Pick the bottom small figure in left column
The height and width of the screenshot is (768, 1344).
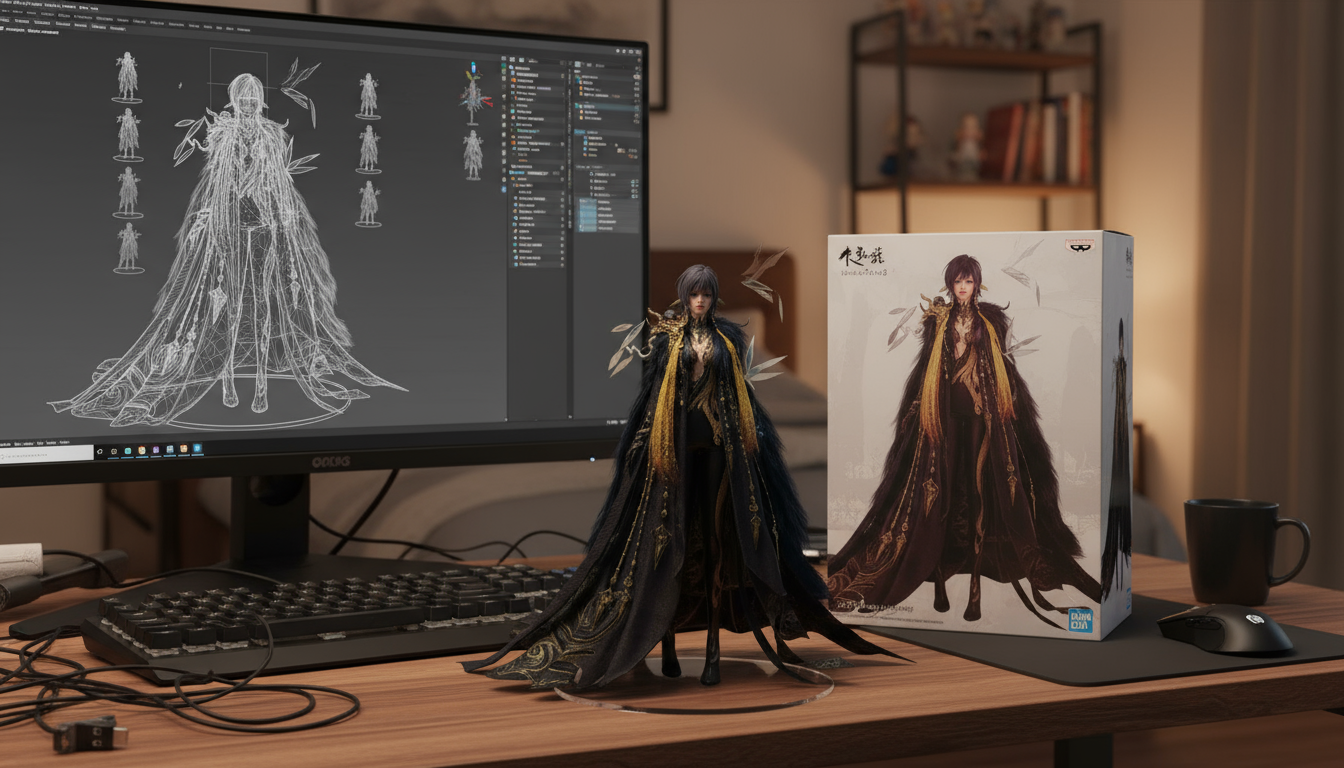(x=128, y=248)
